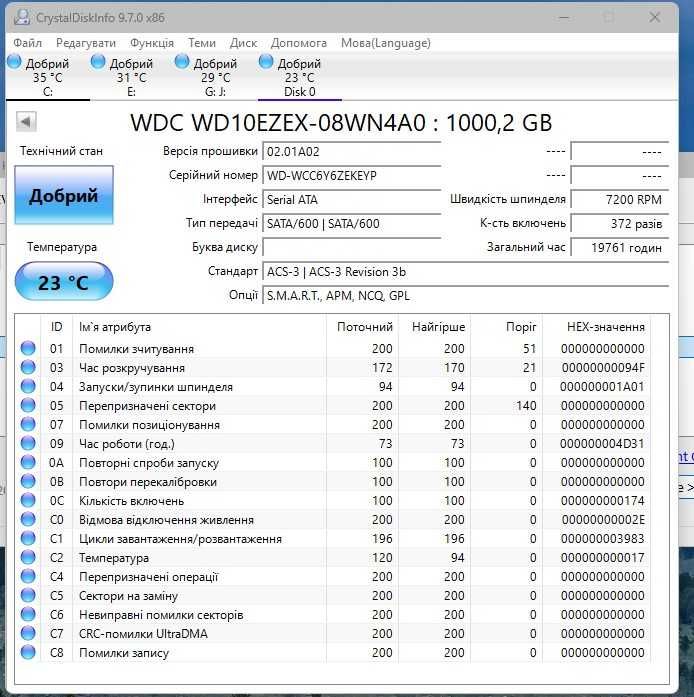694x697 pixels.
Task: Click status icon for attribute 07 Помилки позиціонування
Action: point(28,425)
